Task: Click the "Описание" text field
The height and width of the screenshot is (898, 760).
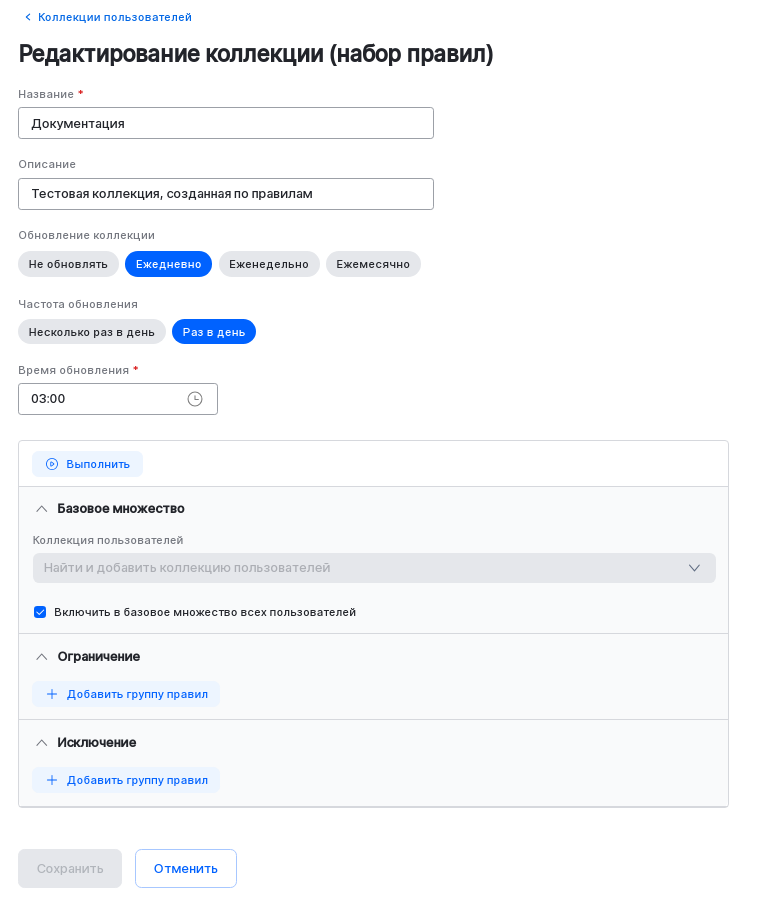Action: [x=225, y=193]
